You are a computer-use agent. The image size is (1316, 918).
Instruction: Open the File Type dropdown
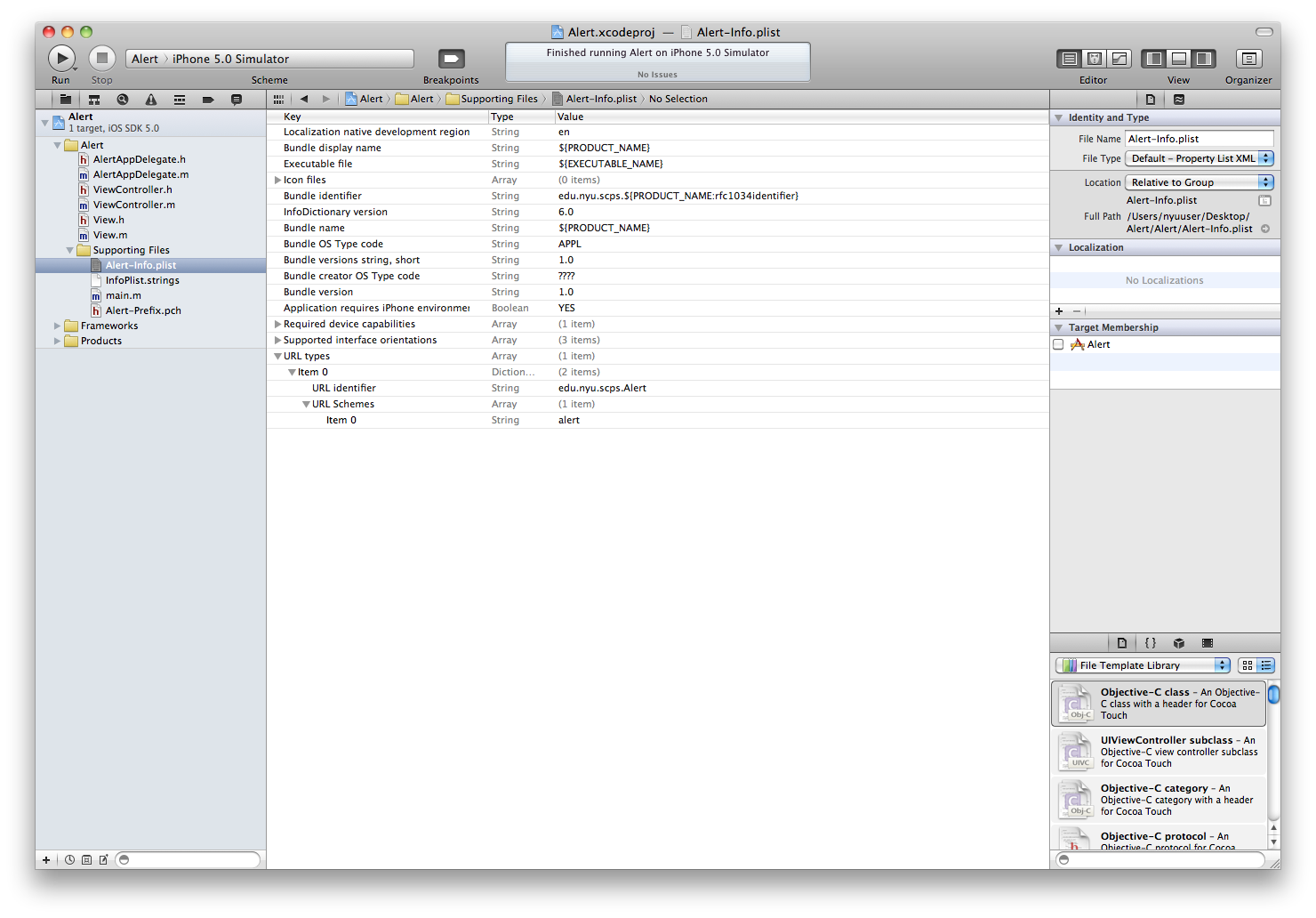[1200, 158]
